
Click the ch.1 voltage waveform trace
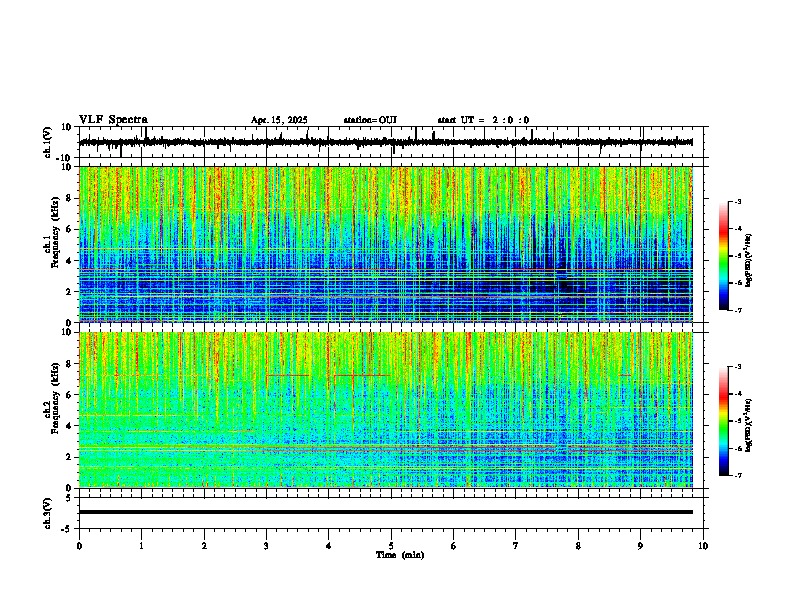[x=385, y=142]
